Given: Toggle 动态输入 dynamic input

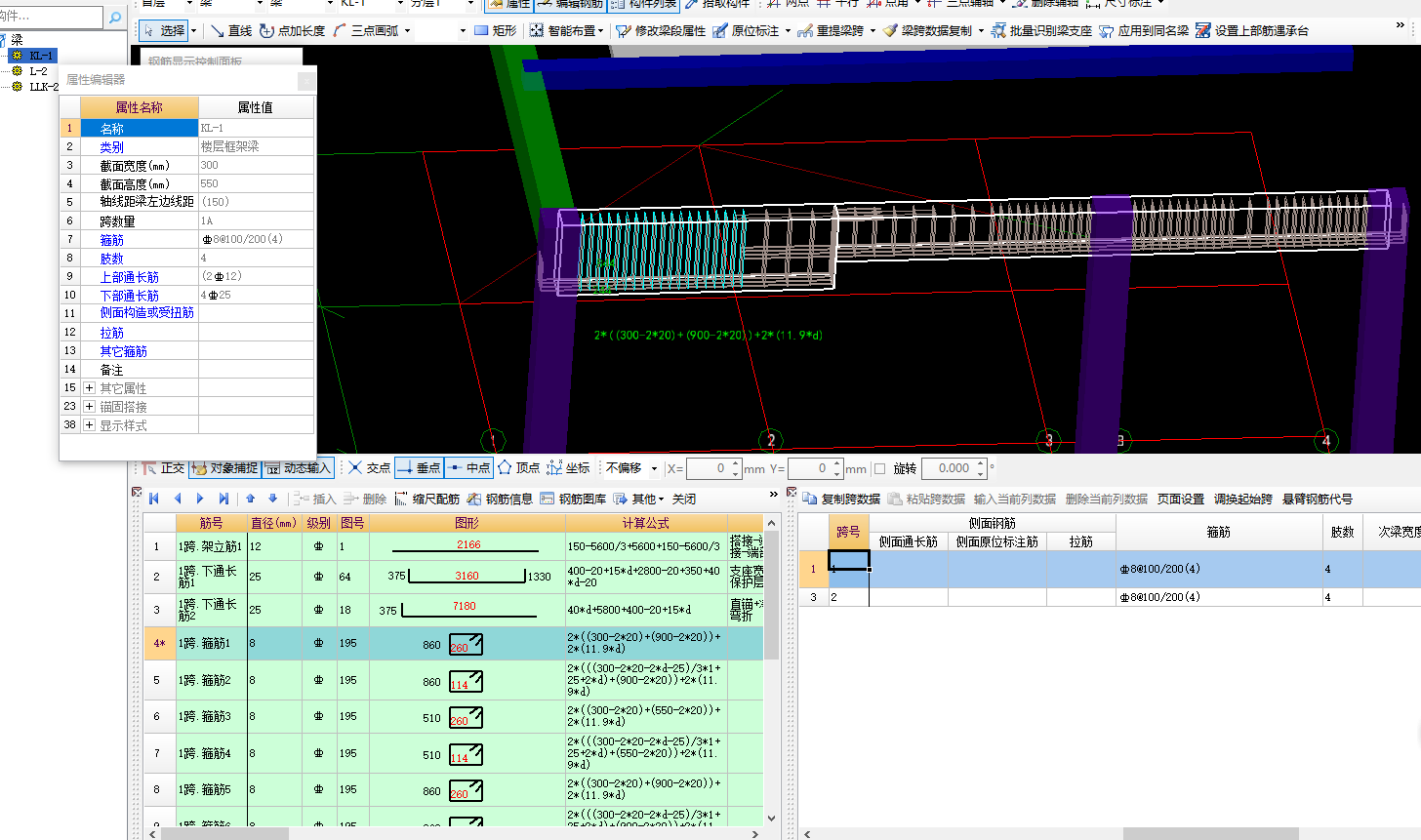Looking at the screenshot, I should (298, 468).
